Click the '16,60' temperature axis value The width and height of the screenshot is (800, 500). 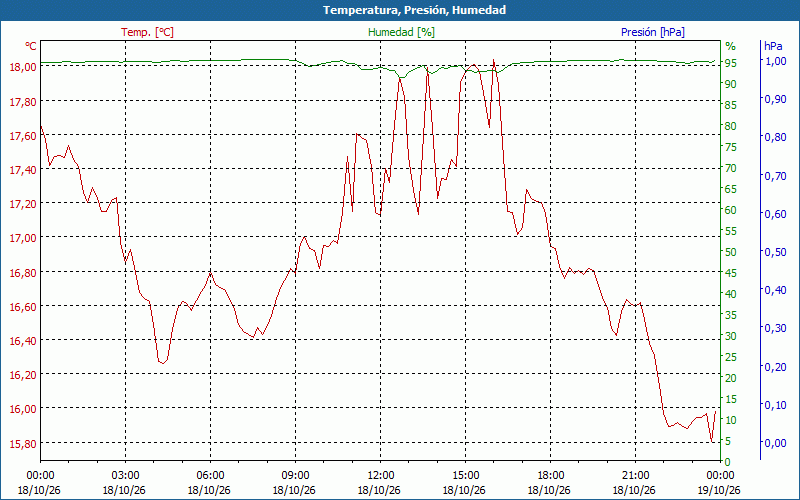tap(23, 307)
